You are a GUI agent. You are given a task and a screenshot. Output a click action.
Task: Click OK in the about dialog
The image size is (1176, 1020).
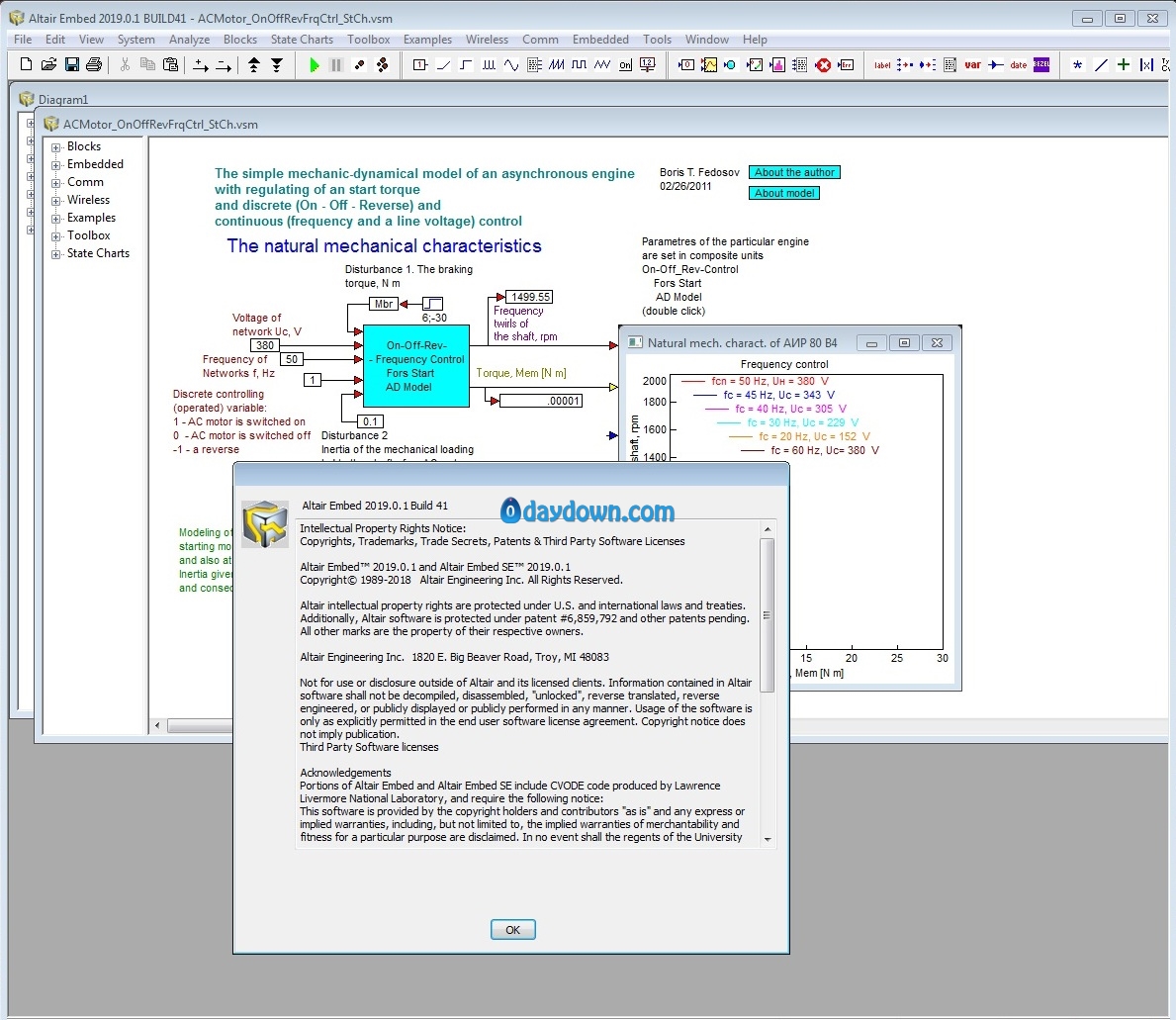tap(513, 930)
